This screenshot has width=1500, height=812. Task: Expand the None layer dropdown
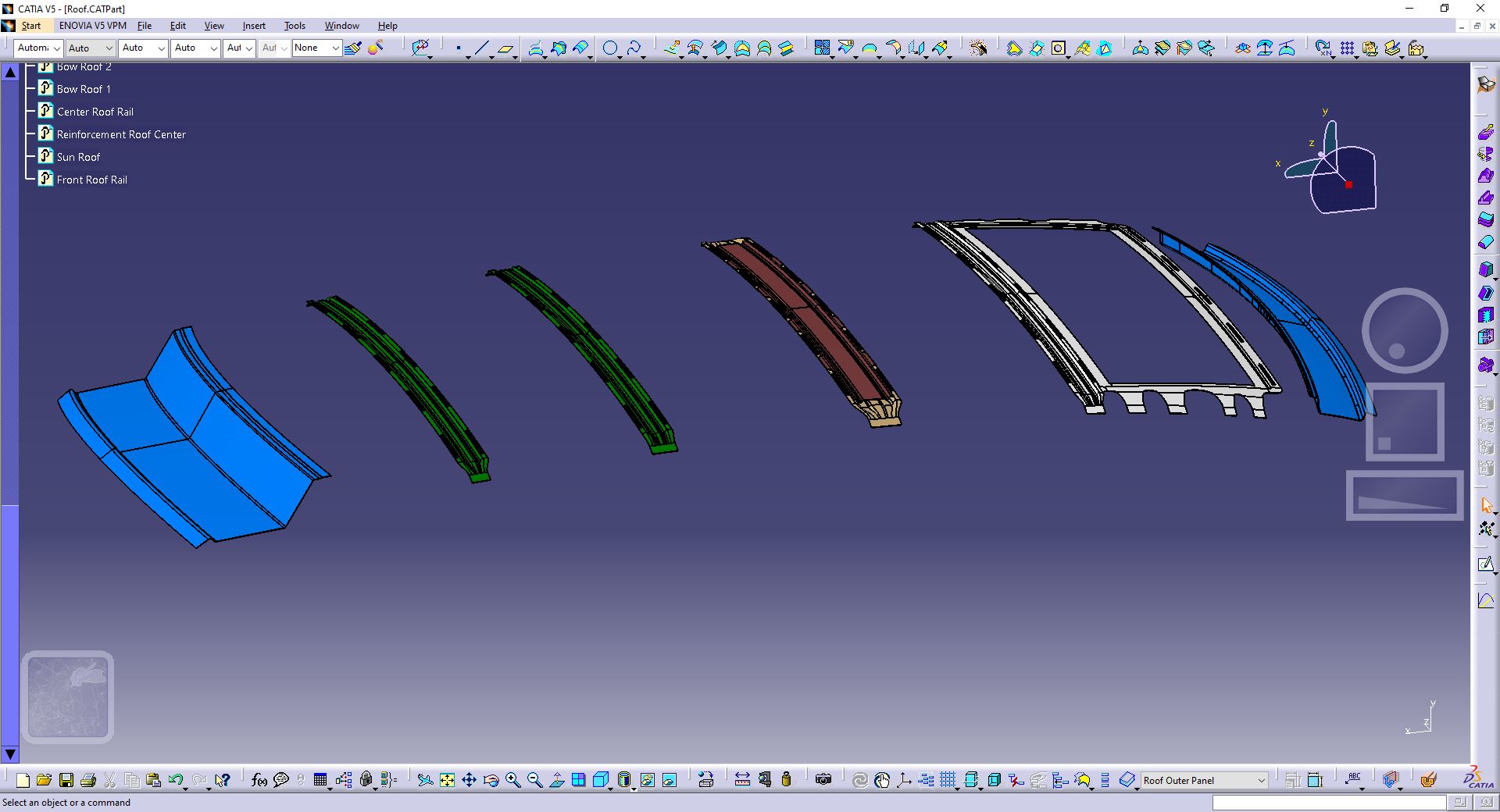point(317,48)
